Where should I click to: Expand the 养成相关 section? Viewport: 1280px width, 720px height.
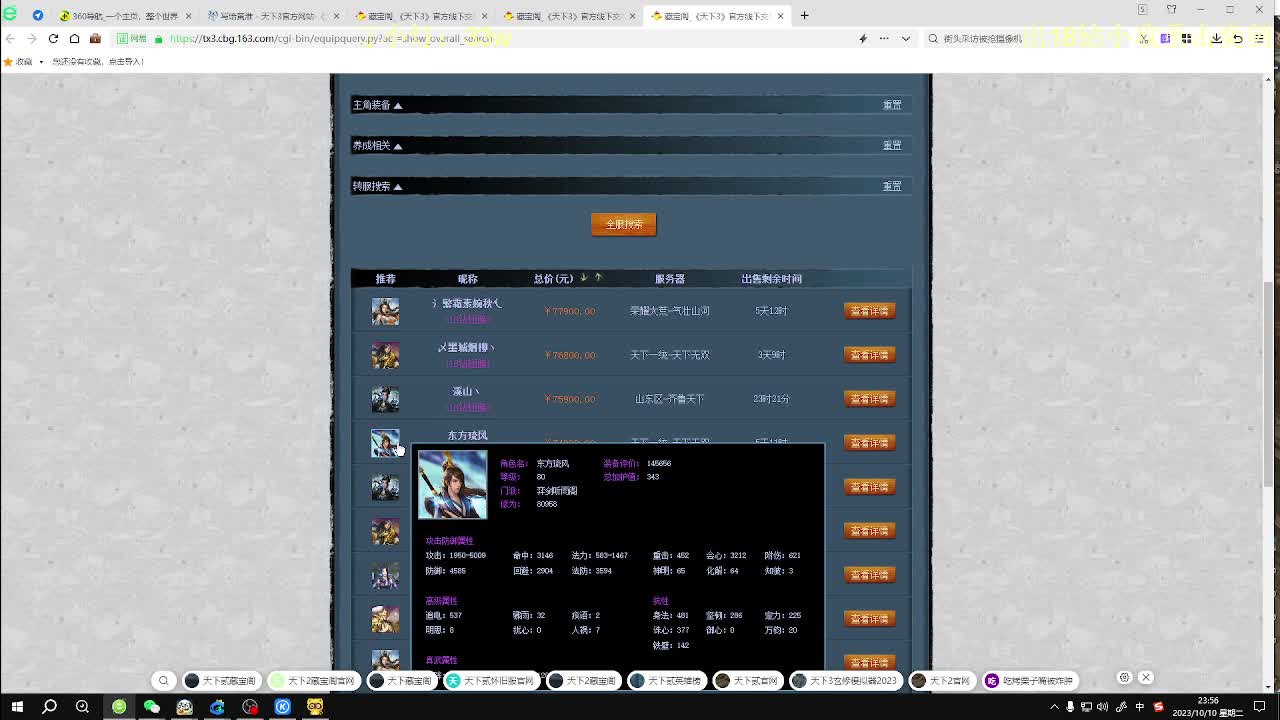(x=377, y=145)
